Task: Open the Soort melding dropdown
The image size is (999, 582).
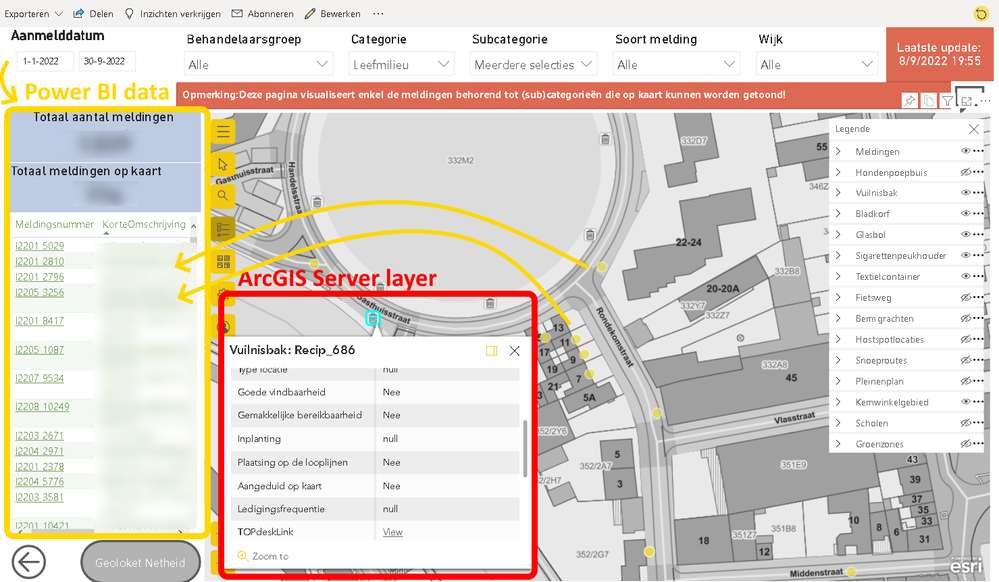Action: pos(675,64)
